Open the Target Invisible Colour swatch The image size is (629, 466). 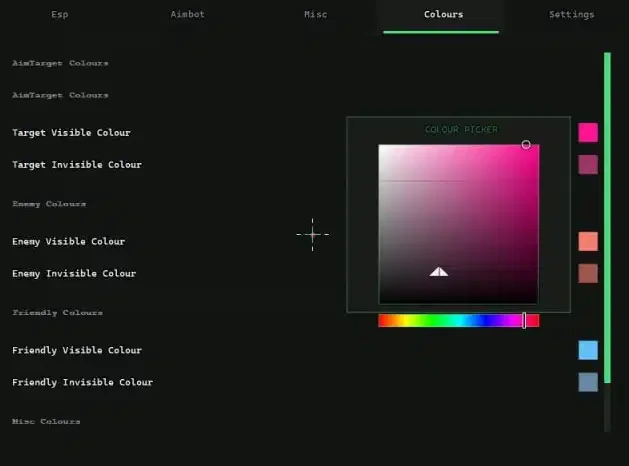588,165
